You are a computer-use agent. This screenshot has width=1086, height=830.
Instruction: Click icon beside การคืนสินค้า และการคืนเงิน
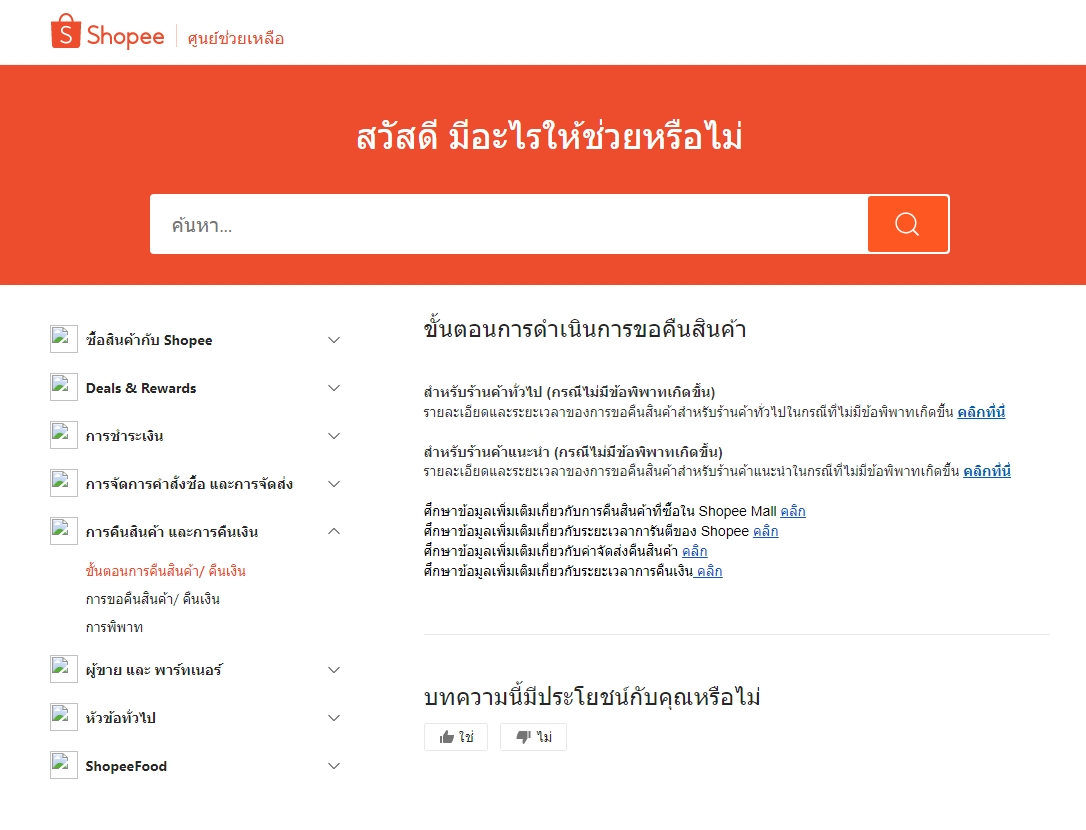click(64, 531)
